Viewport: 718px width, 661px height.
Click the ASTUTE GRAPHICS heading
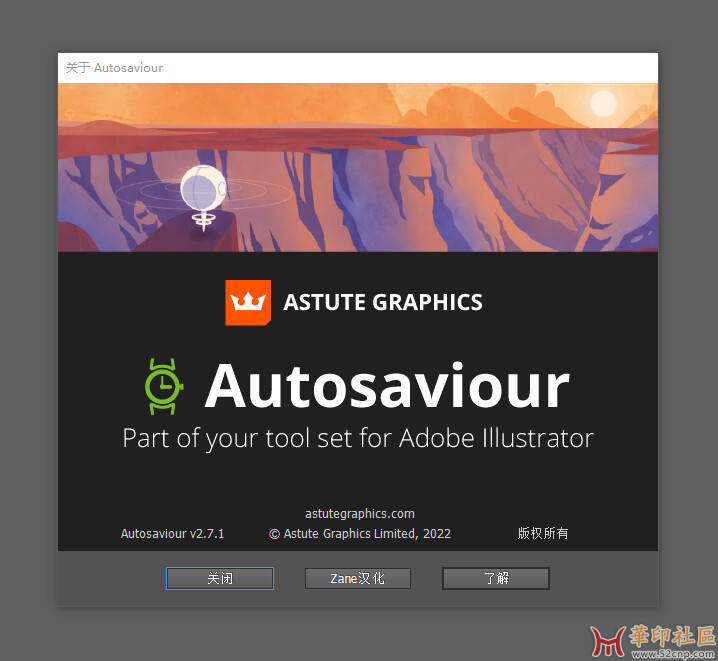point(383,303)
